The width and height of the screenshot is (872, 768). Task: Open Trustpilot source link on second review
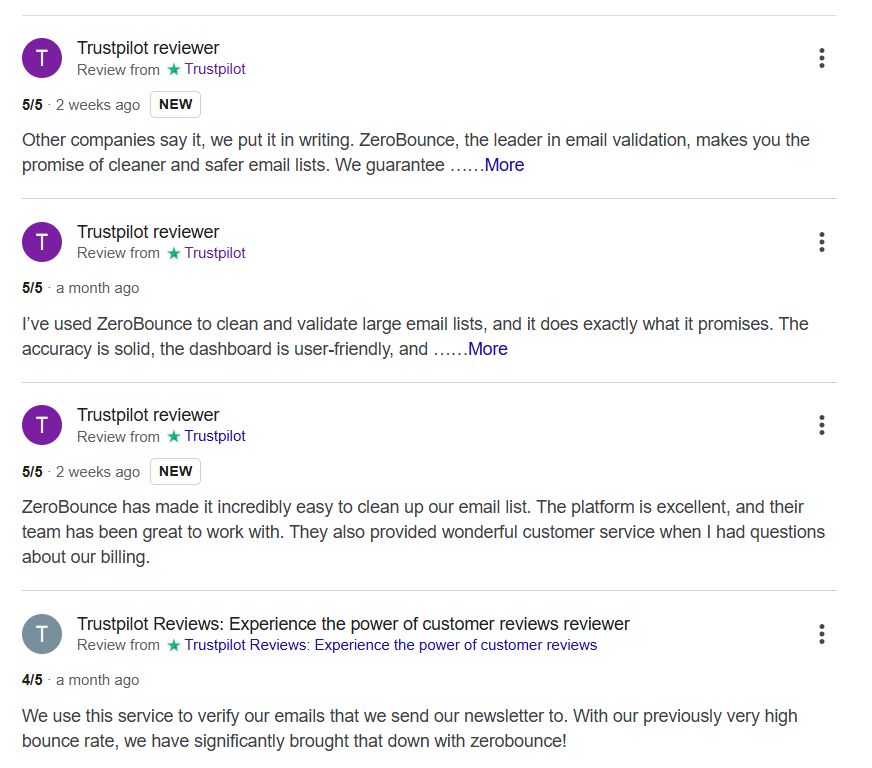pos(215,253)
